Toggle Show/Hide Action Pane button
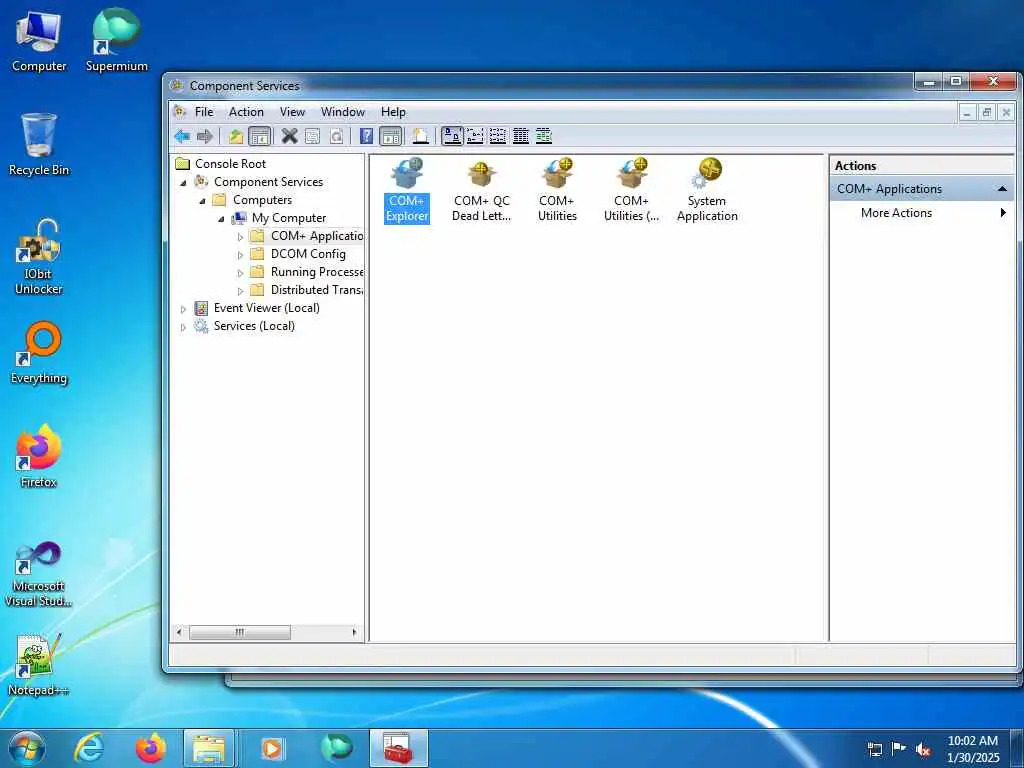Viewport: 1024px width, 768px height. coord(391,136)
